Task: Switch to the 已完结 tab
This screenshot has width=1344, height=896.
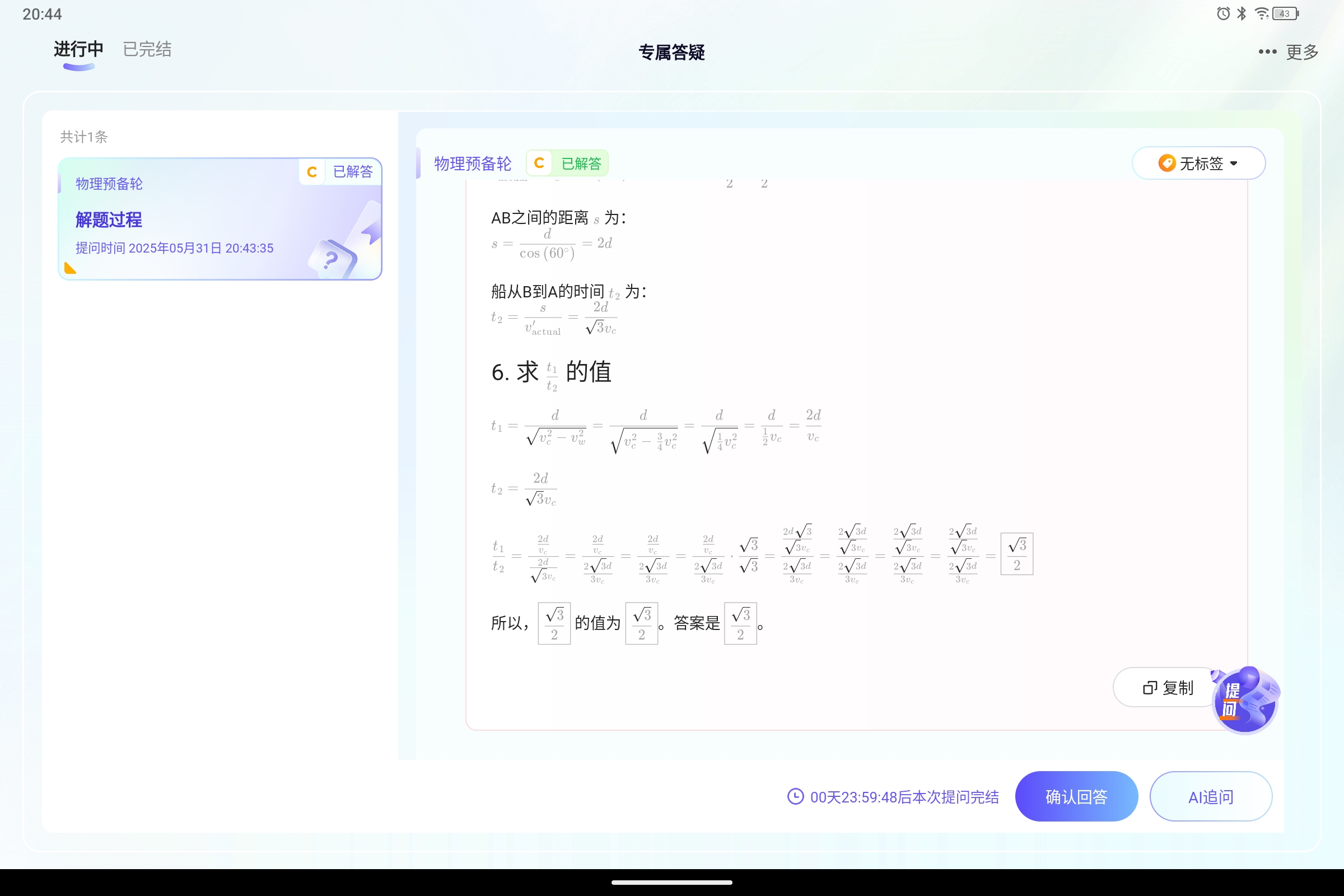Action: click(147, 50)
